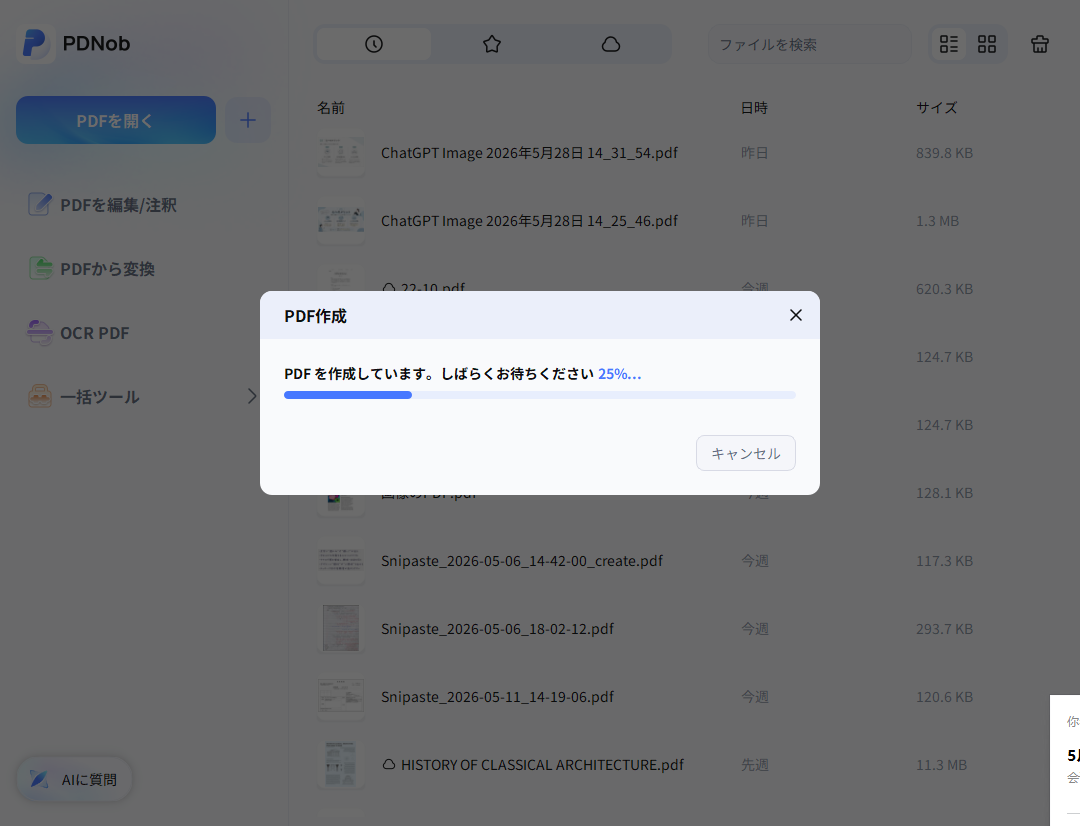Click the 1.3 MB size value
Image resolution: width=1080 pixels, height=826 pixels.
click(x=937, y=221)
